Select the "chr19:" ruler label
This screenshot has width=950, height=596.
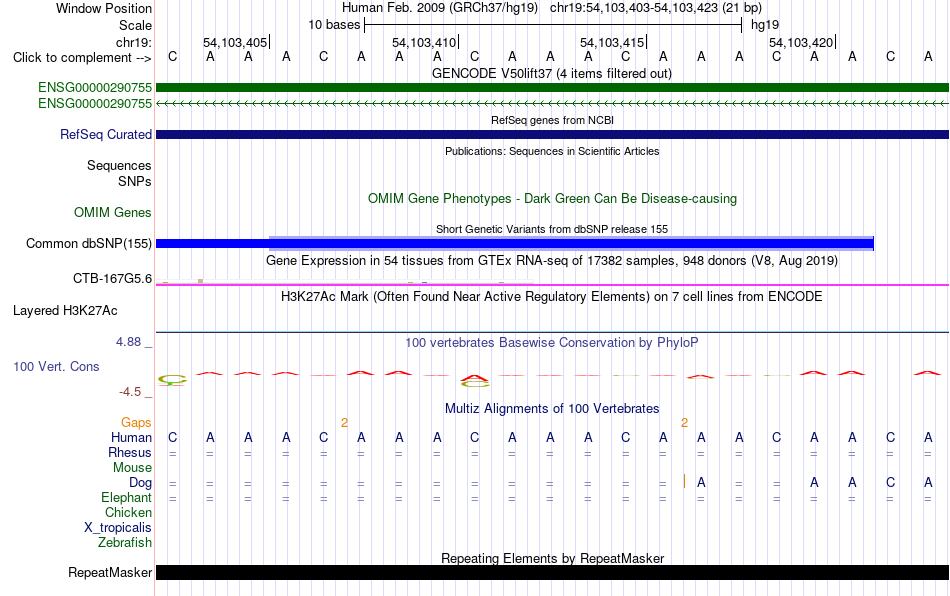pos(133,42)
